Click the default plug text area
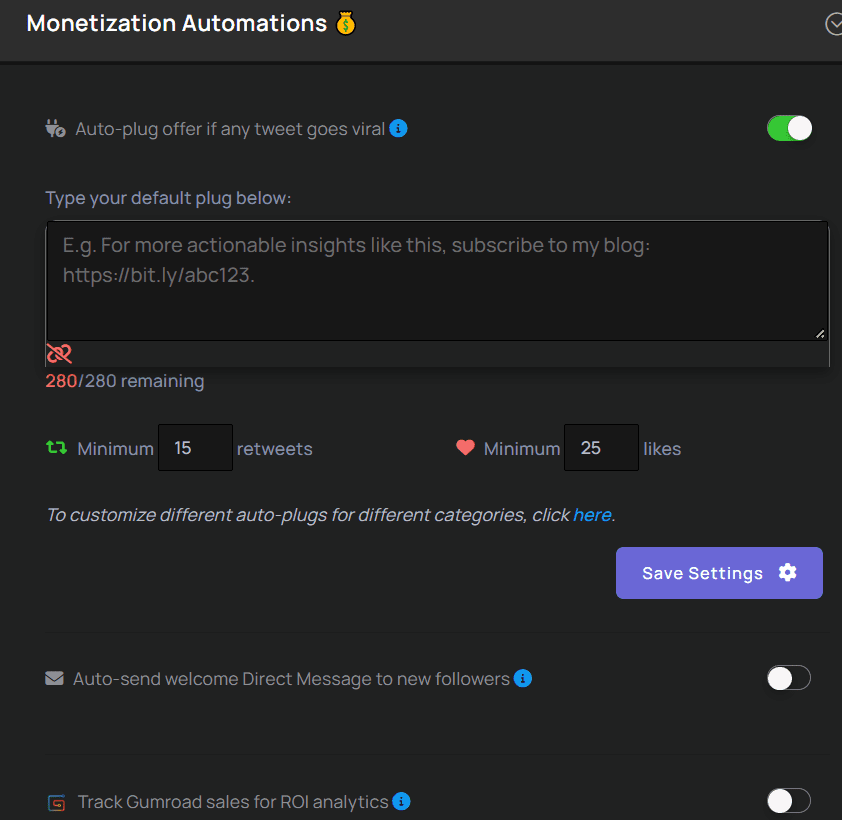842x820 pixels. pos(435,278)
